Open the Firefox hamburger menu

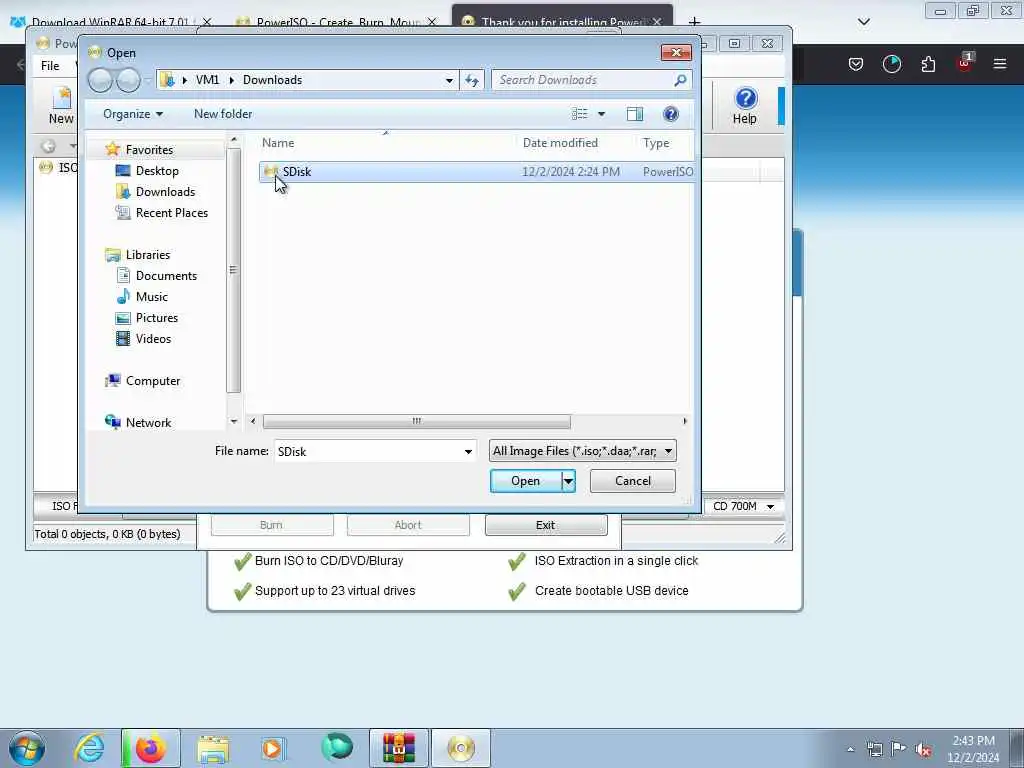(x=1000, y=64)
